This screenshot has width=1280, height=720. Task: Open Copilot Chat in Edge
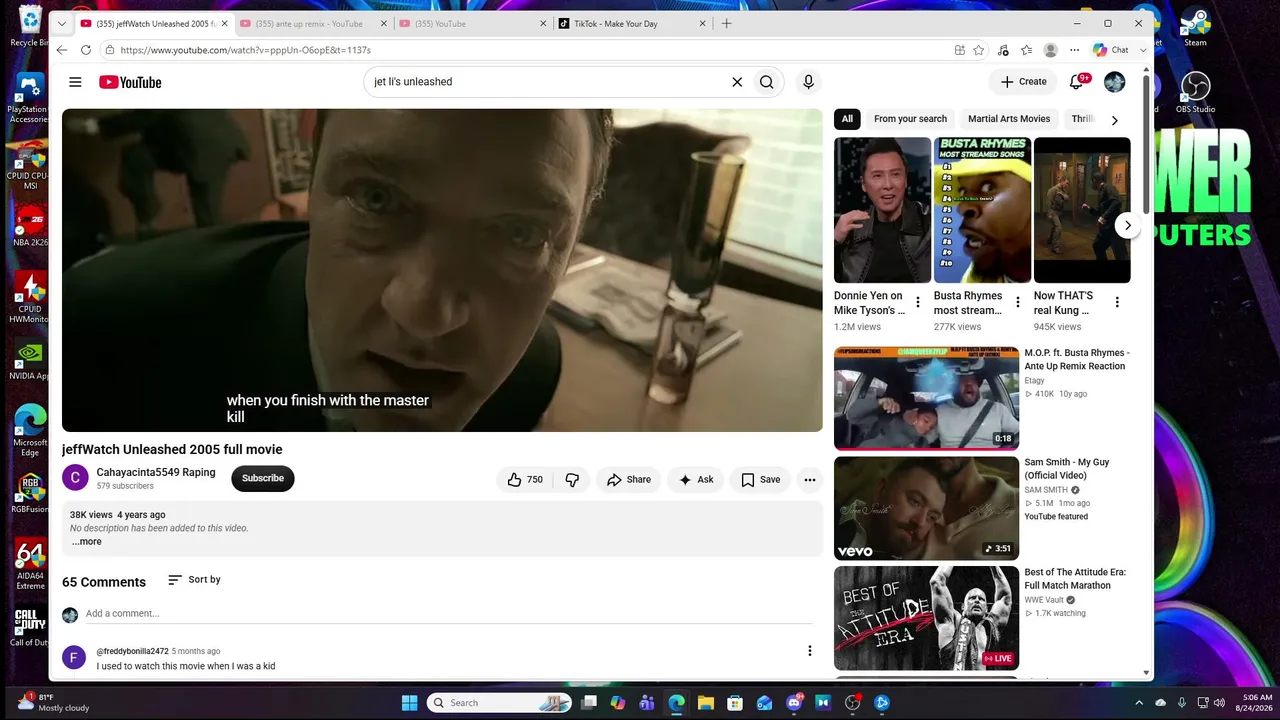coord(1111,50)
